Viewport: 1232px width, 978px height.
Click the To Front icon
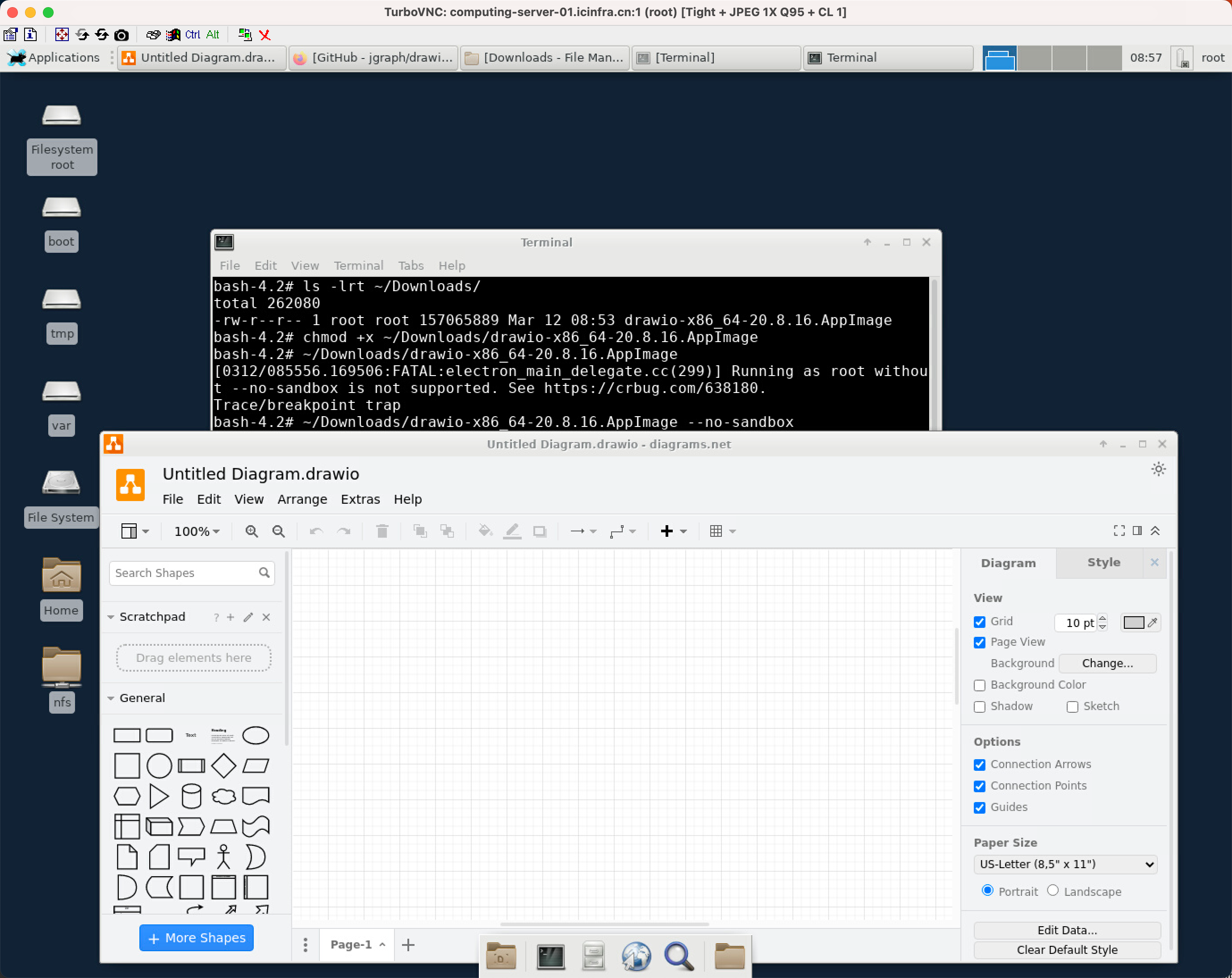coord(420,531)
